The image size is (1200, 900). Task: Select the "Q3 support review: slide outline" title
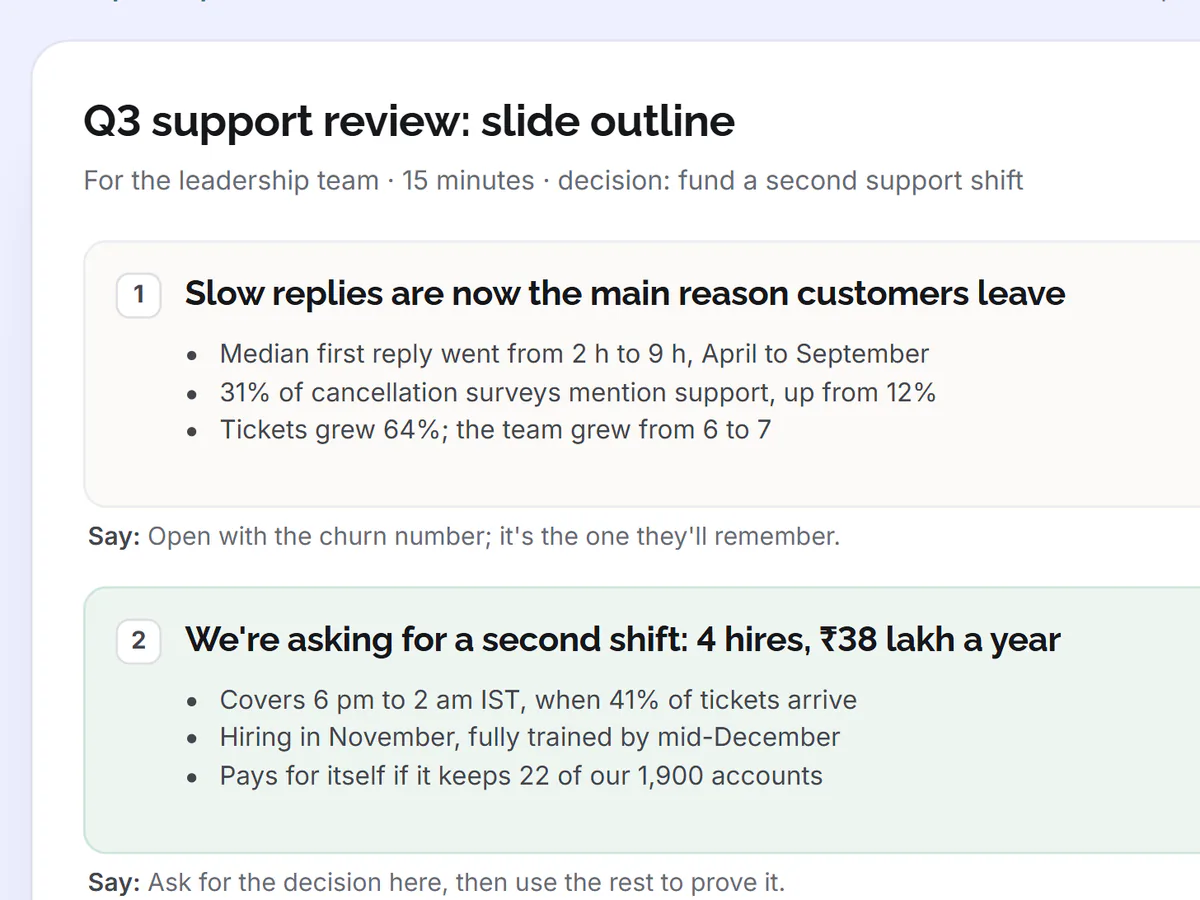coord(409,122)
